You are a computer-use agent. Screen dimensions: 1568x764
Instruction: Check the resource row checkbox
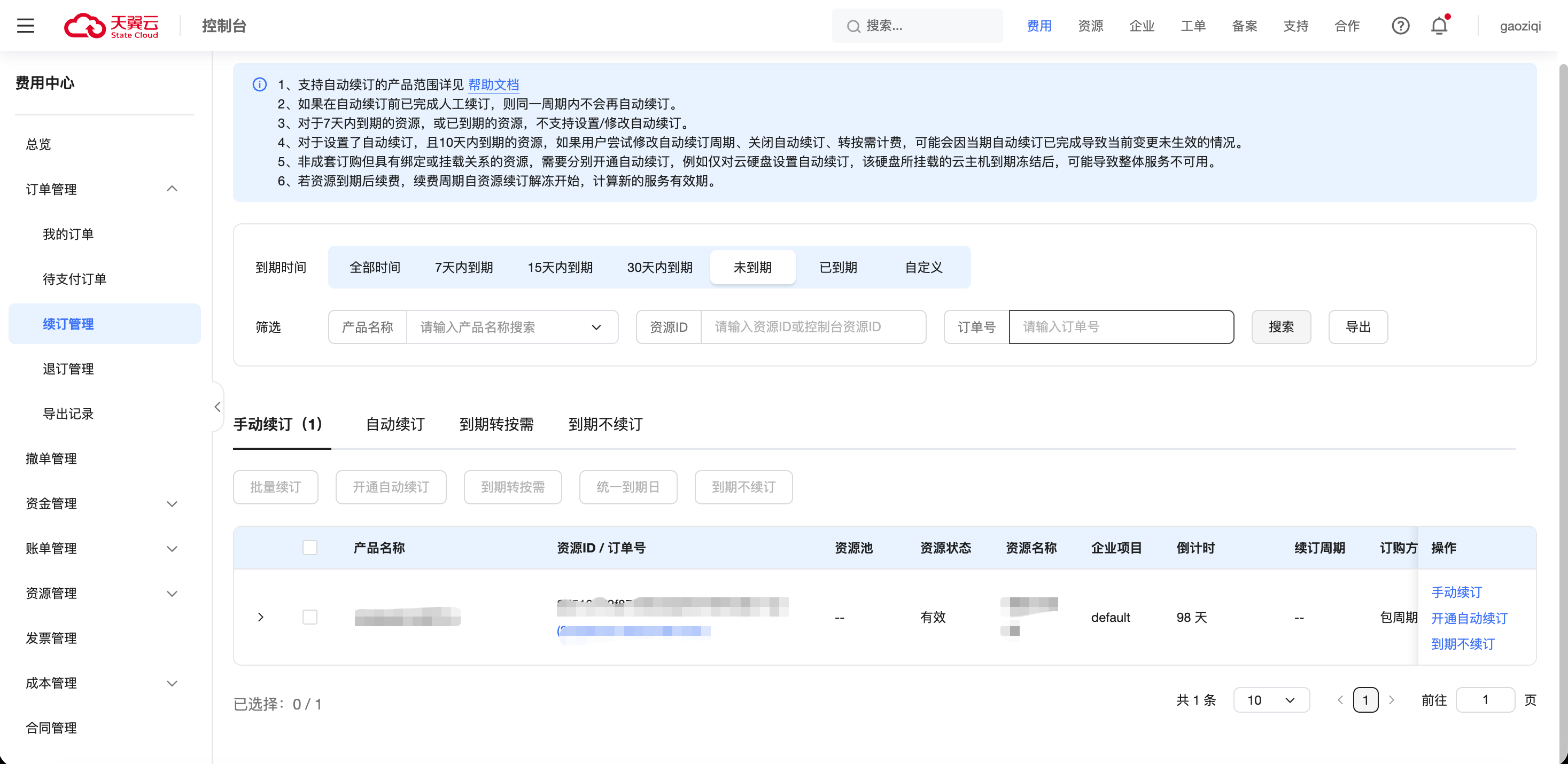tap(310, 618)
